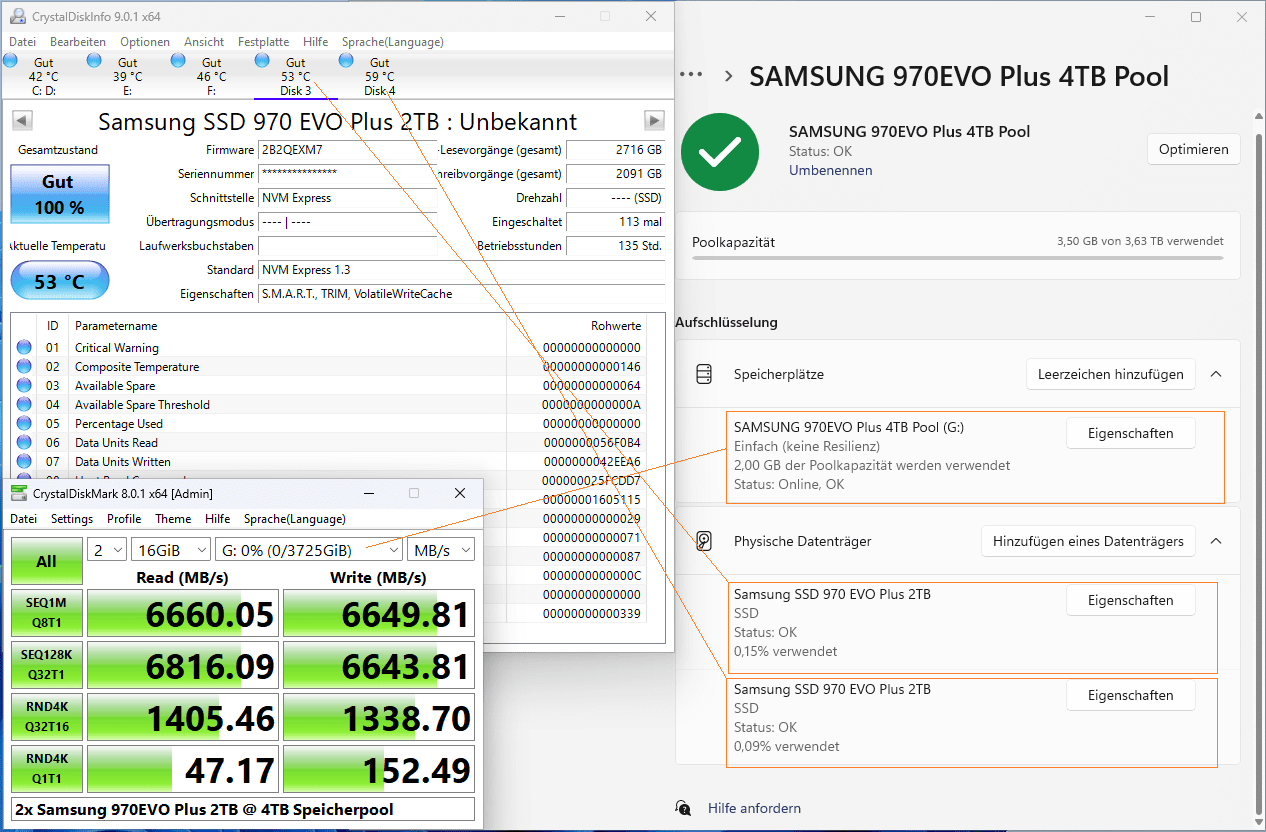Collapse the Physische Datenträger section chevron
The width and height of the screenshot is (1266, 832).
(1216, 541)
